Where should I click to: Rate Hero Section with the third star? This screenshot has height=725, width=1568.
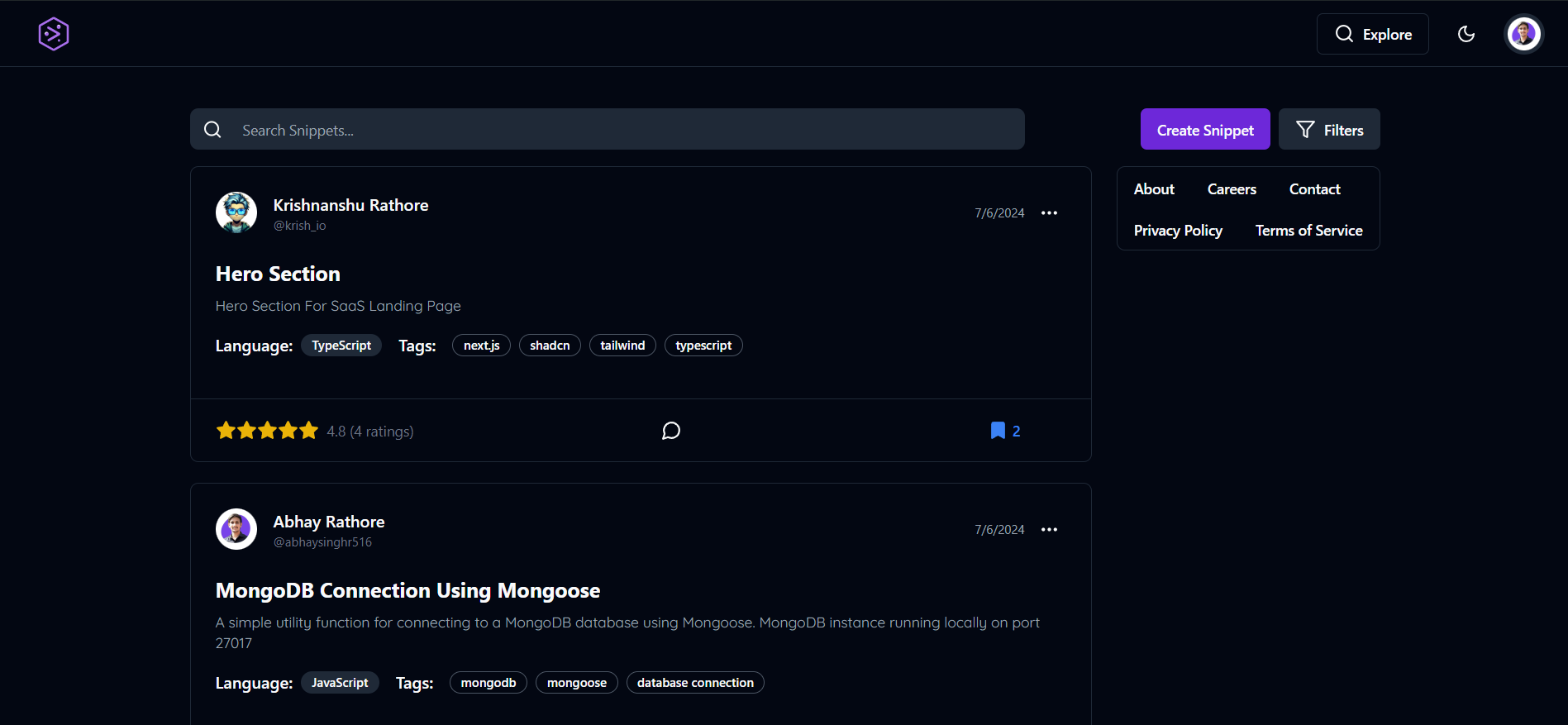tap(267, 431)
